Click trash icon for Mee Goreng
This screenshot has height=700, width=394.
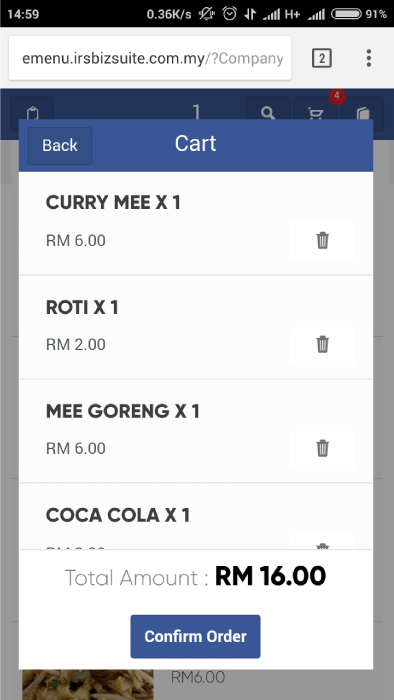click(322, 448)
